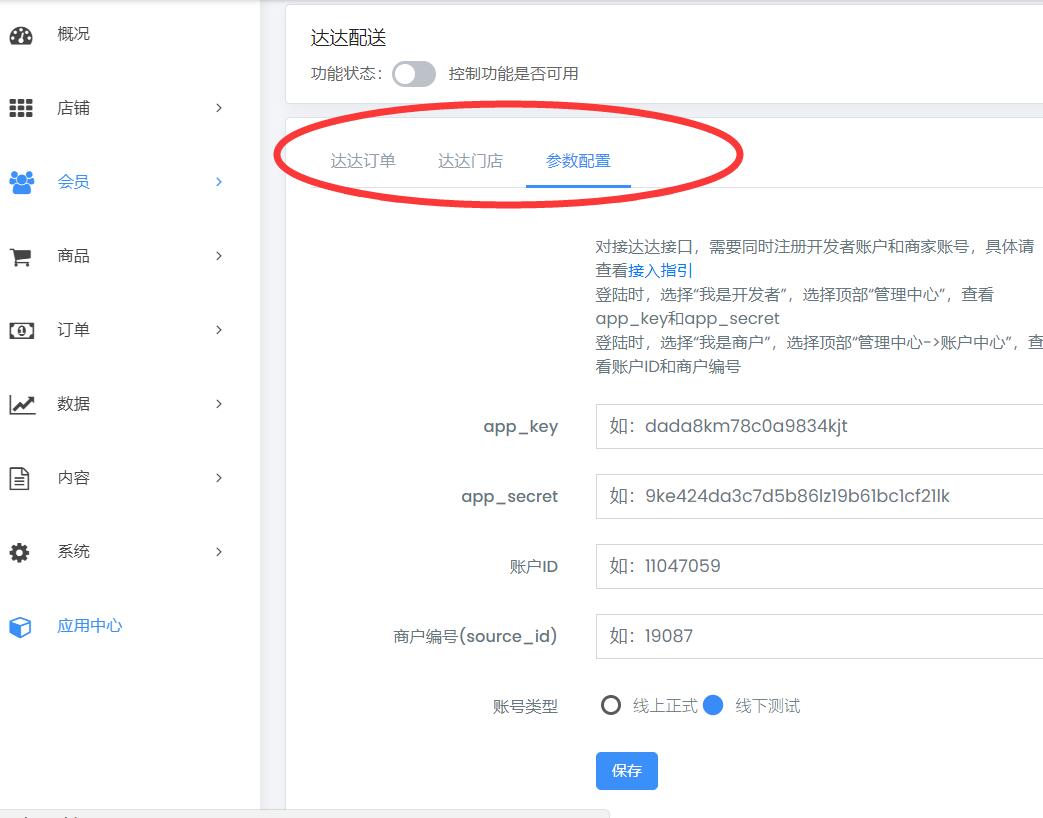This screenshot has width=1043, height=818.
Task: Click the 应用中心 cube icon
Action: [20, 626]
